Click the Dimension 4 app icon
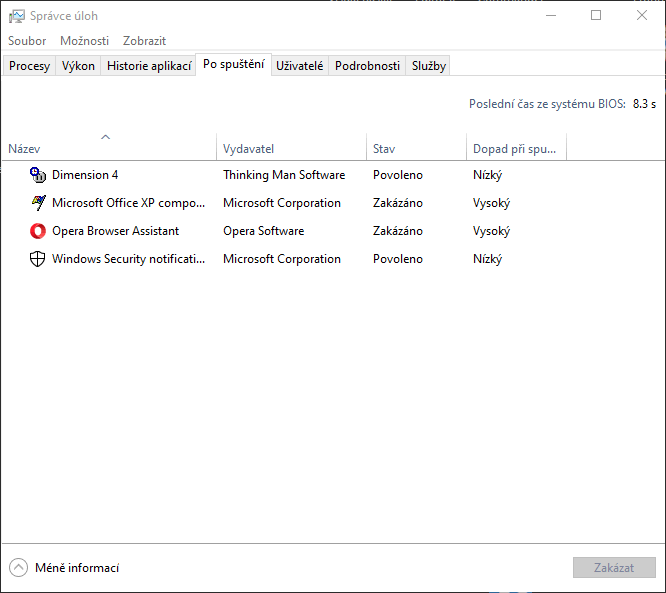Screen dimensions: 666x593 38,175
